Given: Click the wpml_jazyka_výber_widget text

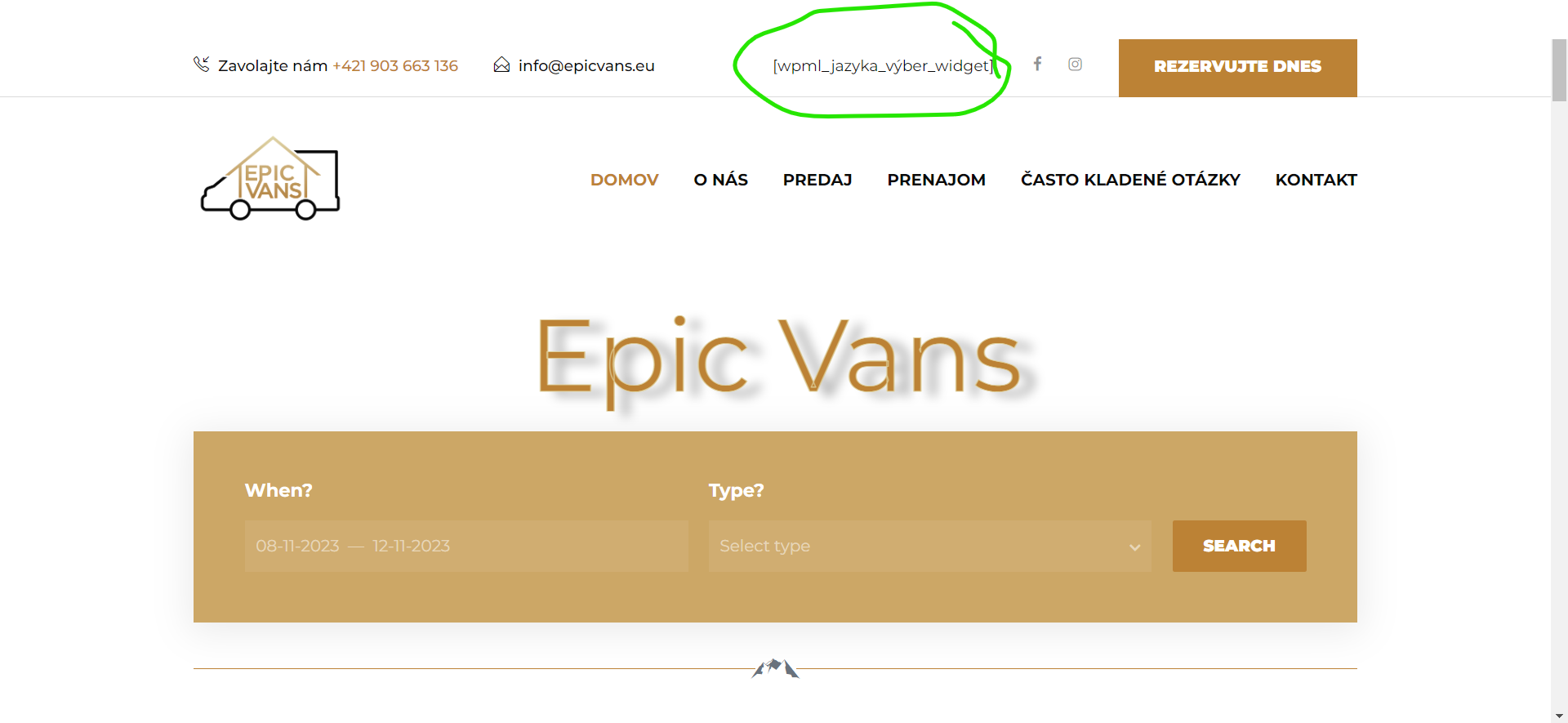Looking at the screenshot, I should click(x=883, y=65).
